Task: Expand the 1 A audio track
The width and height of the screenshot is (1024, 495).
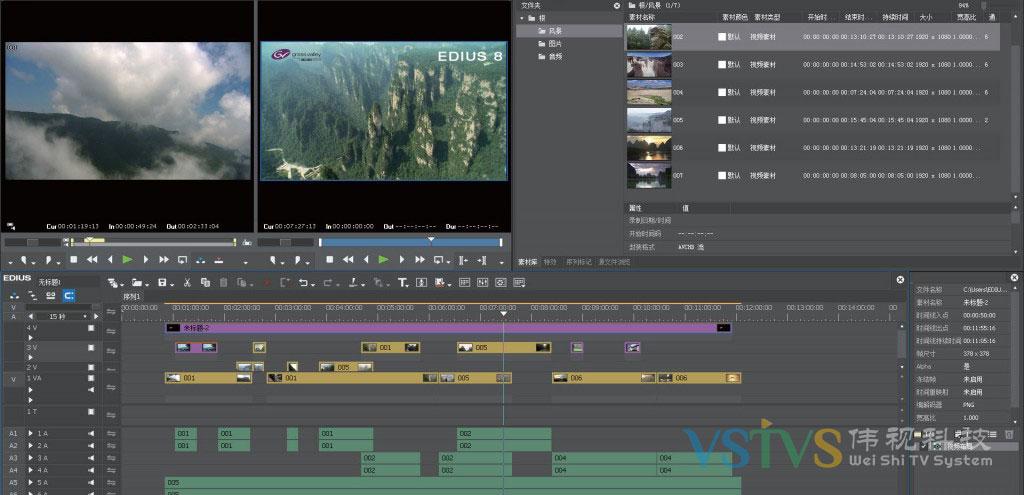Action: (x=31, y=433)
